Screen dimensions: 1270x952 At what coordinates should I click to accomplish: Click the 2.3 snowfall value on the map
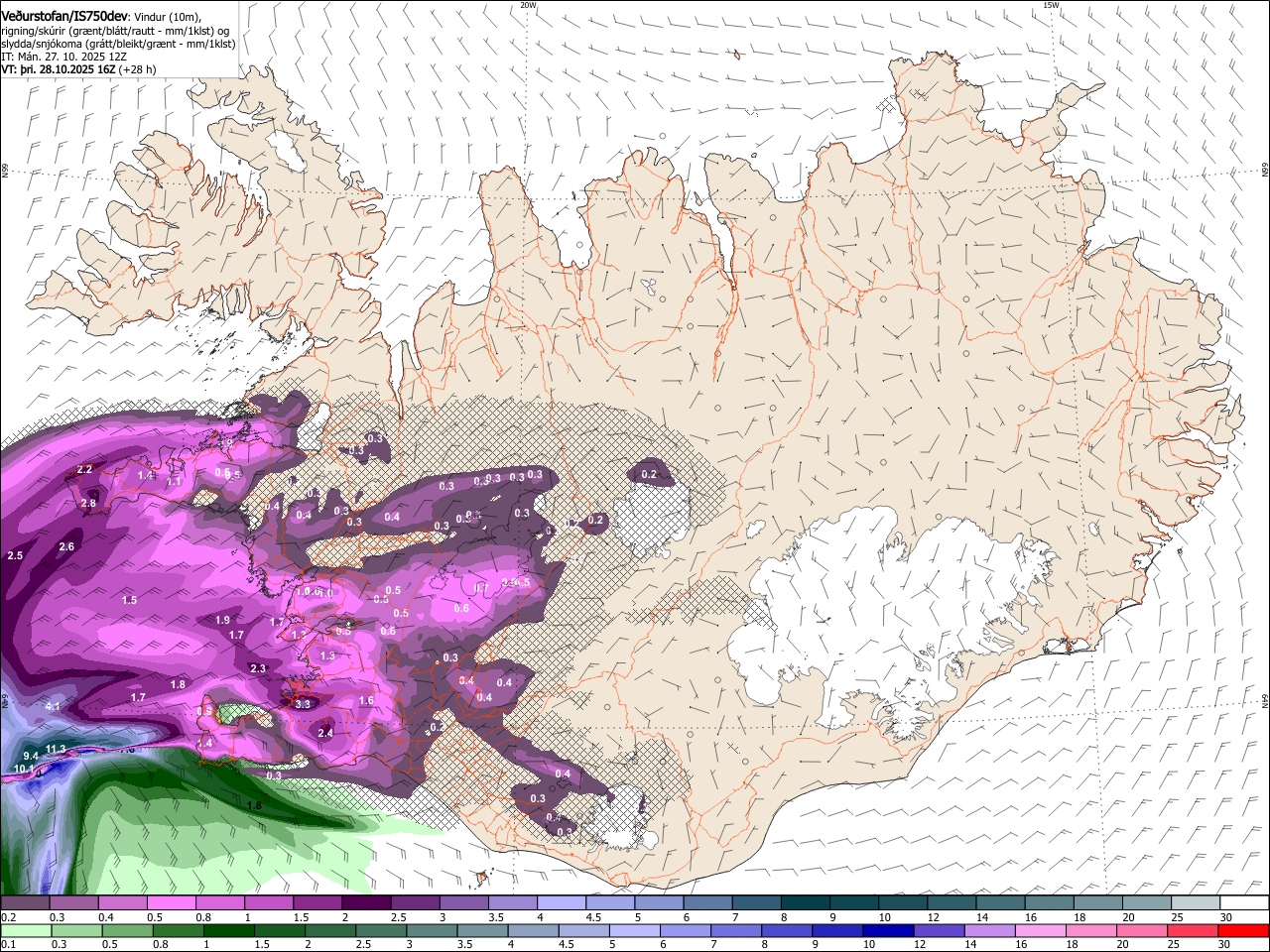pyautogui.click(x=258, y=669)
